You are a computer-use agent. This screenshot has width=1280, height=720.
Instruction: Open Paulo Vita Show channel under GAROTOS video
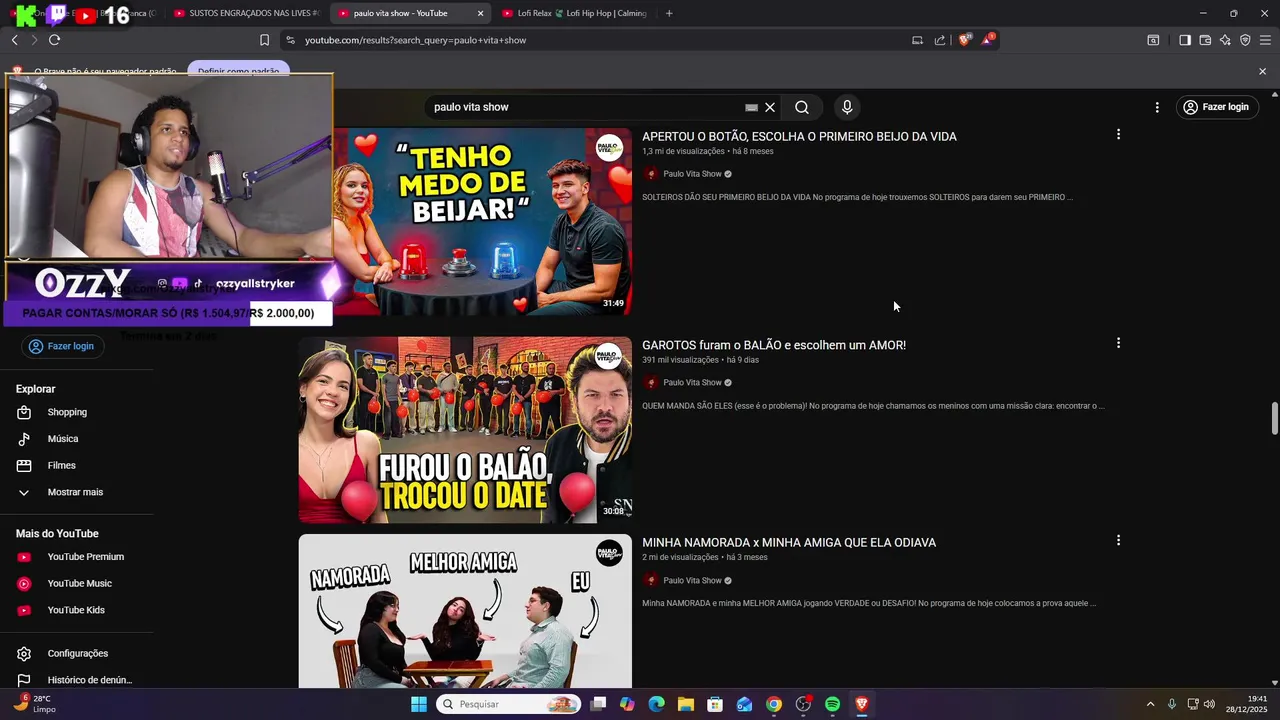[692, 382]
